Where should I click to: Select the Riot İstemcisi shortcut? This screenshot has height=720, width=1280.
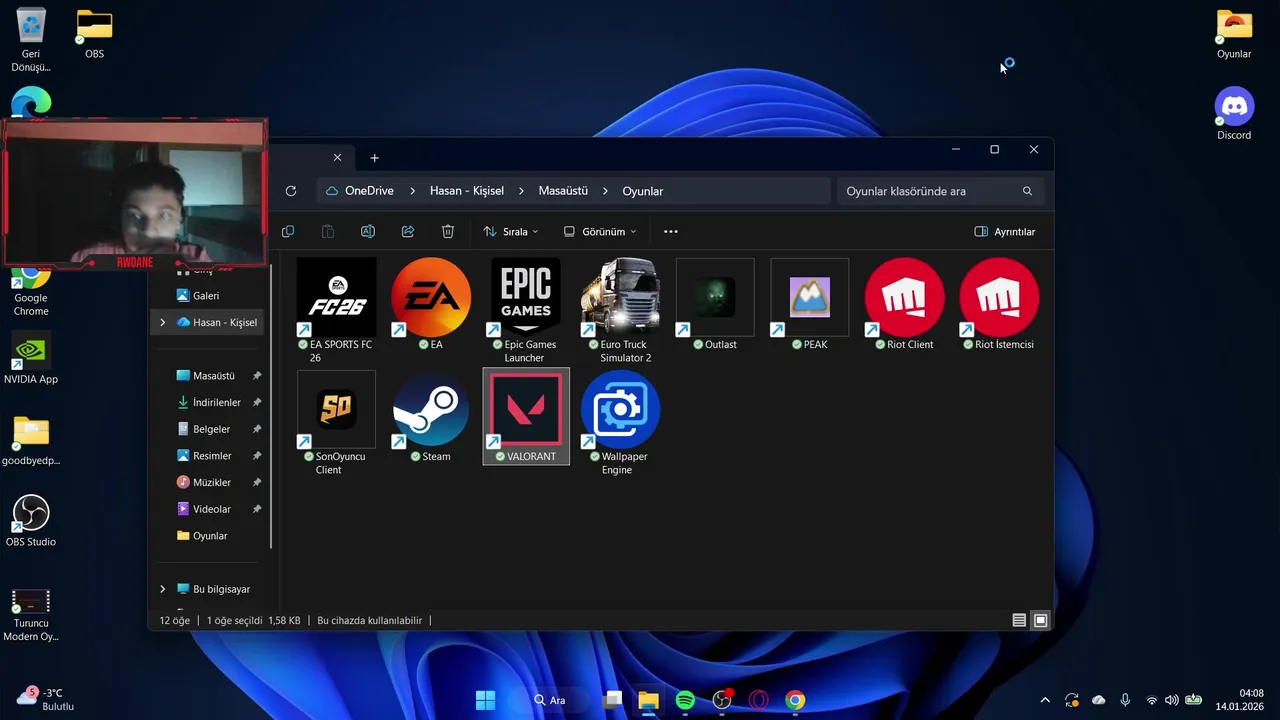(x=999, y=305)
